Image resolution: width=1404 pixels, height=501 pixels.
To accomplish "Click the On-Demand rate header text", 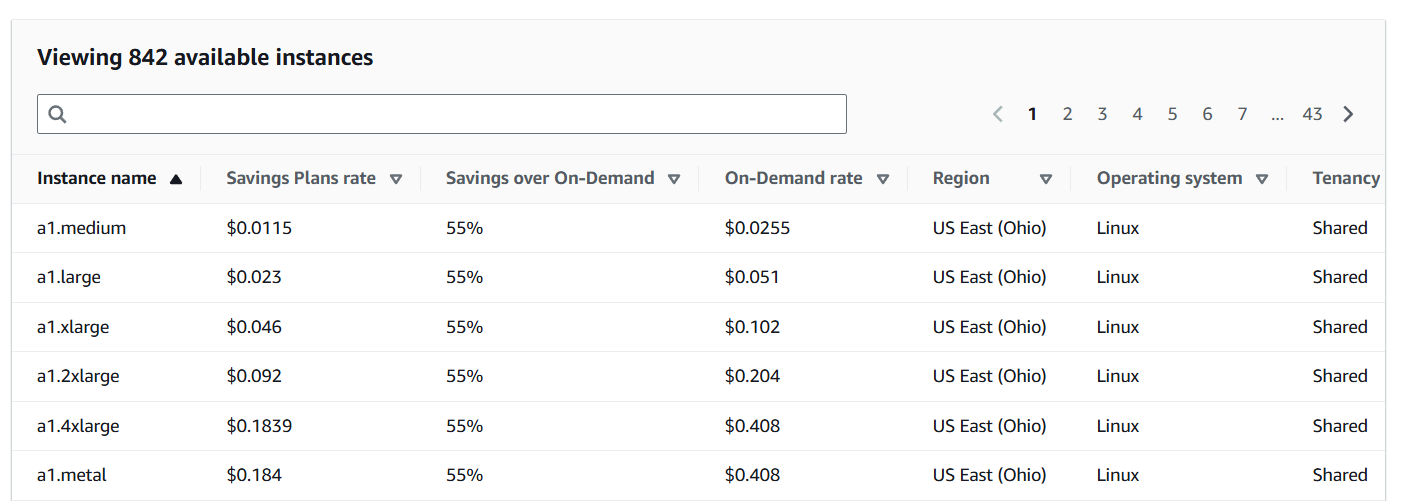I will 794,178.
